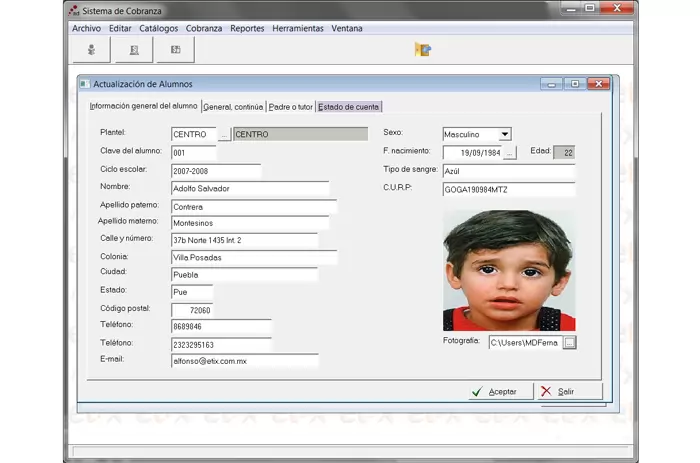This screenshot has width=700, height=463.
Task: Click the Ciudad field with Puebla
Action: click(245, 275)
